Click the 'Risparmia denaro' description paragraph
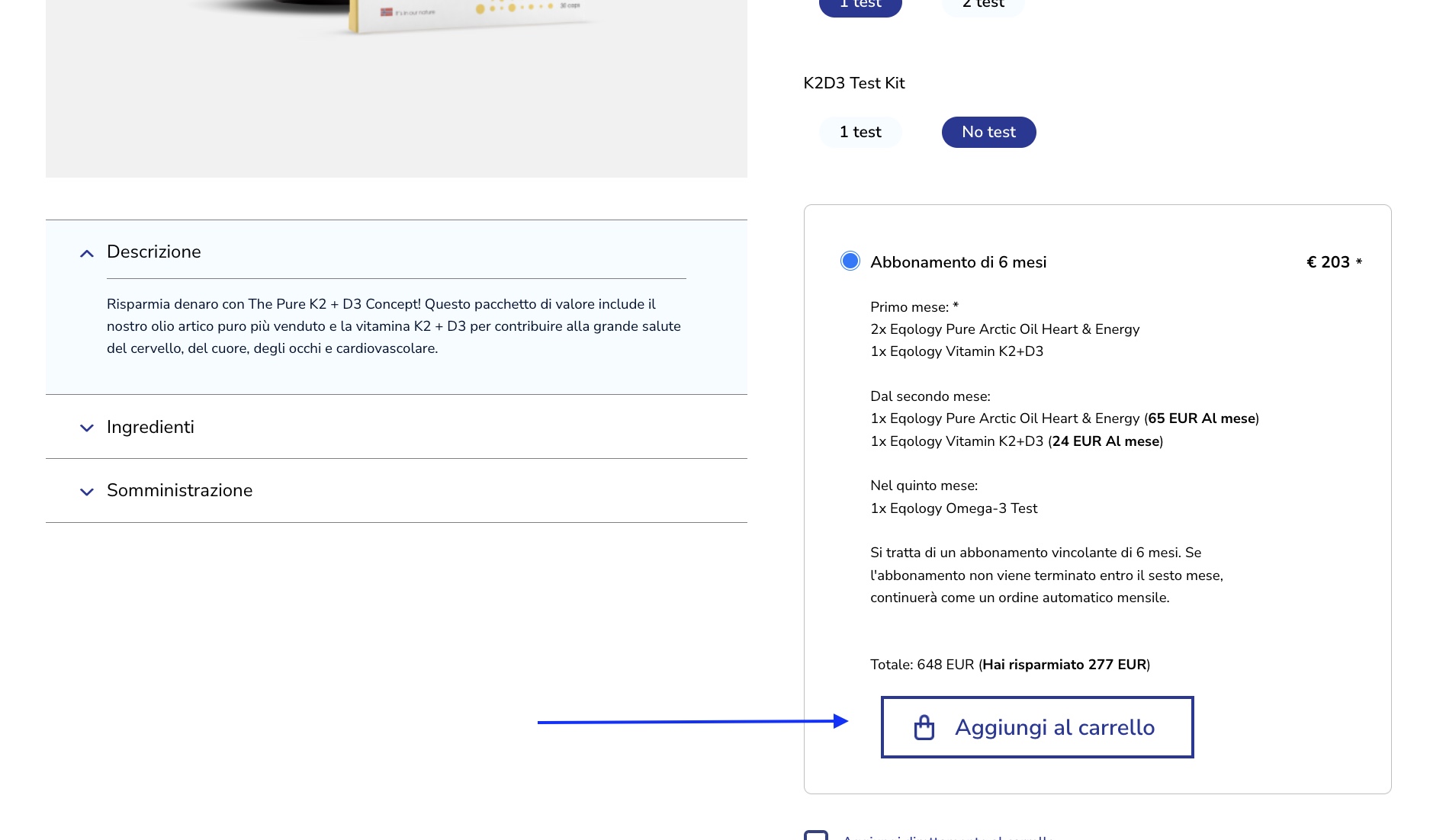Screen dimensions: 1446x840 coord(394,326)
